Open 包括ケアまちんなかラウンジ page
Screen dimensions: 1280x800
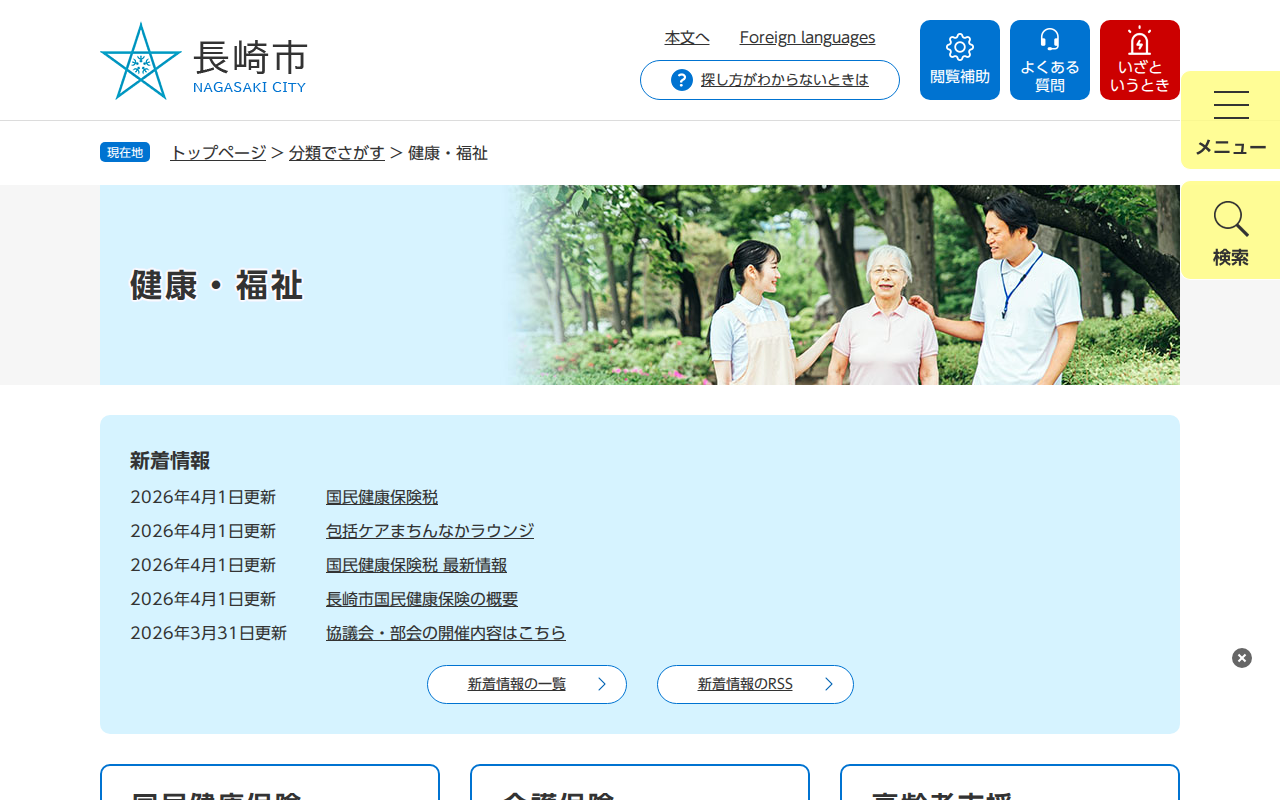click(x=429, y=531)
